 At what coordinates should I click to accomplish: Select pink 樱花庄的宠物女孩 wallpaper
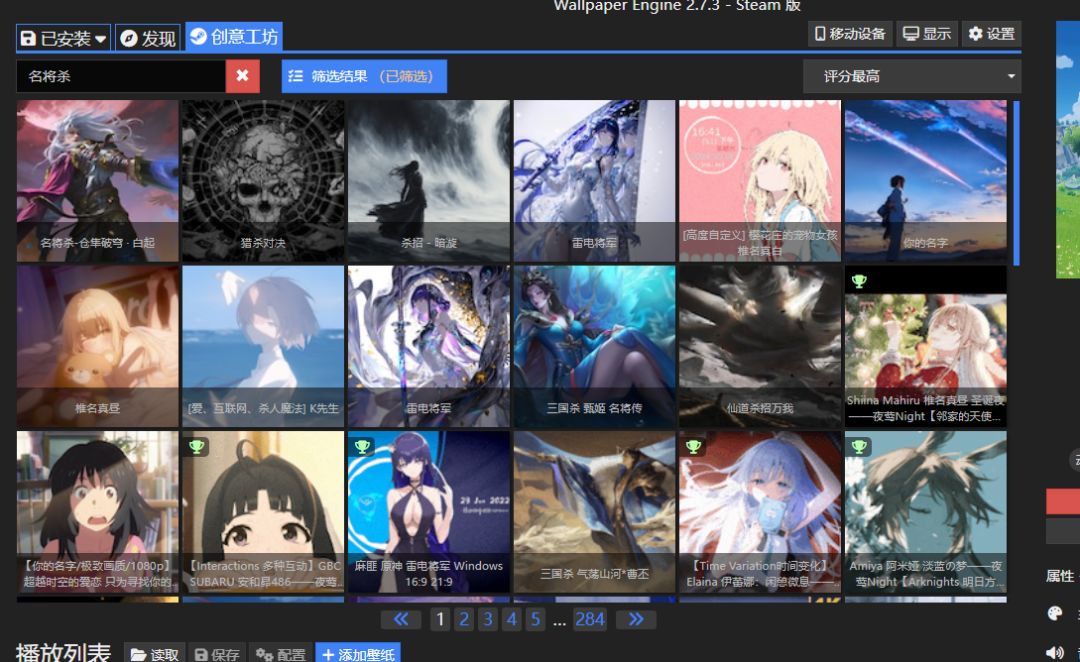tap(760, 180)
